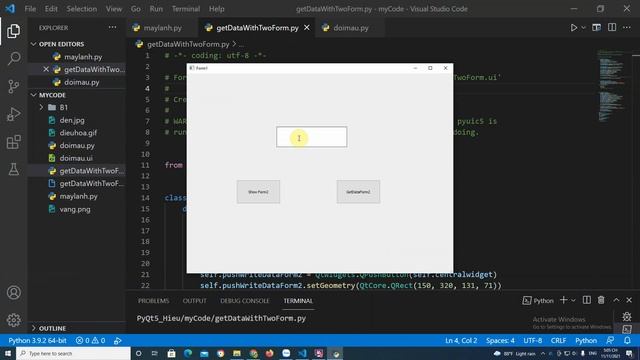640x360 pixels.
Task: Close the terminal panel
Action: (x=629, y=300)
